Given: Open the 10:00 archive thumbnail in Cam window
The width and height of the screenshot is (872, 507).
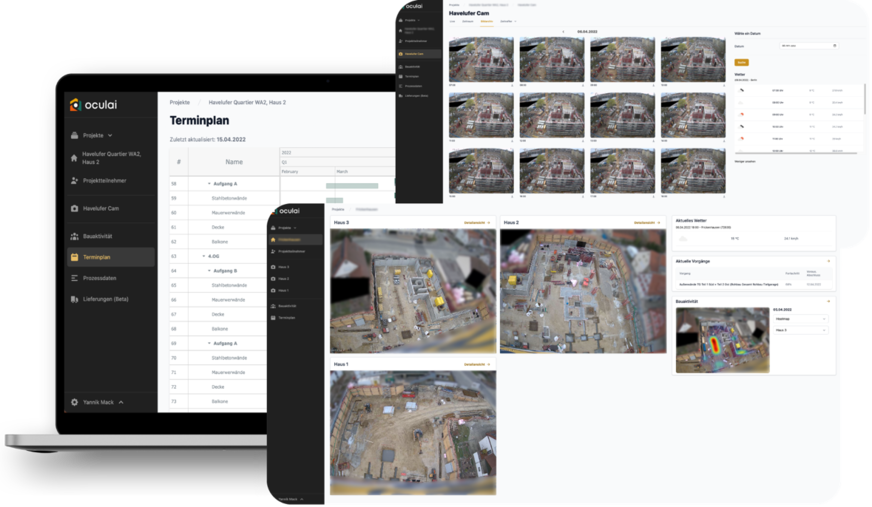Looking at the screenshot, I should point(693,59).
